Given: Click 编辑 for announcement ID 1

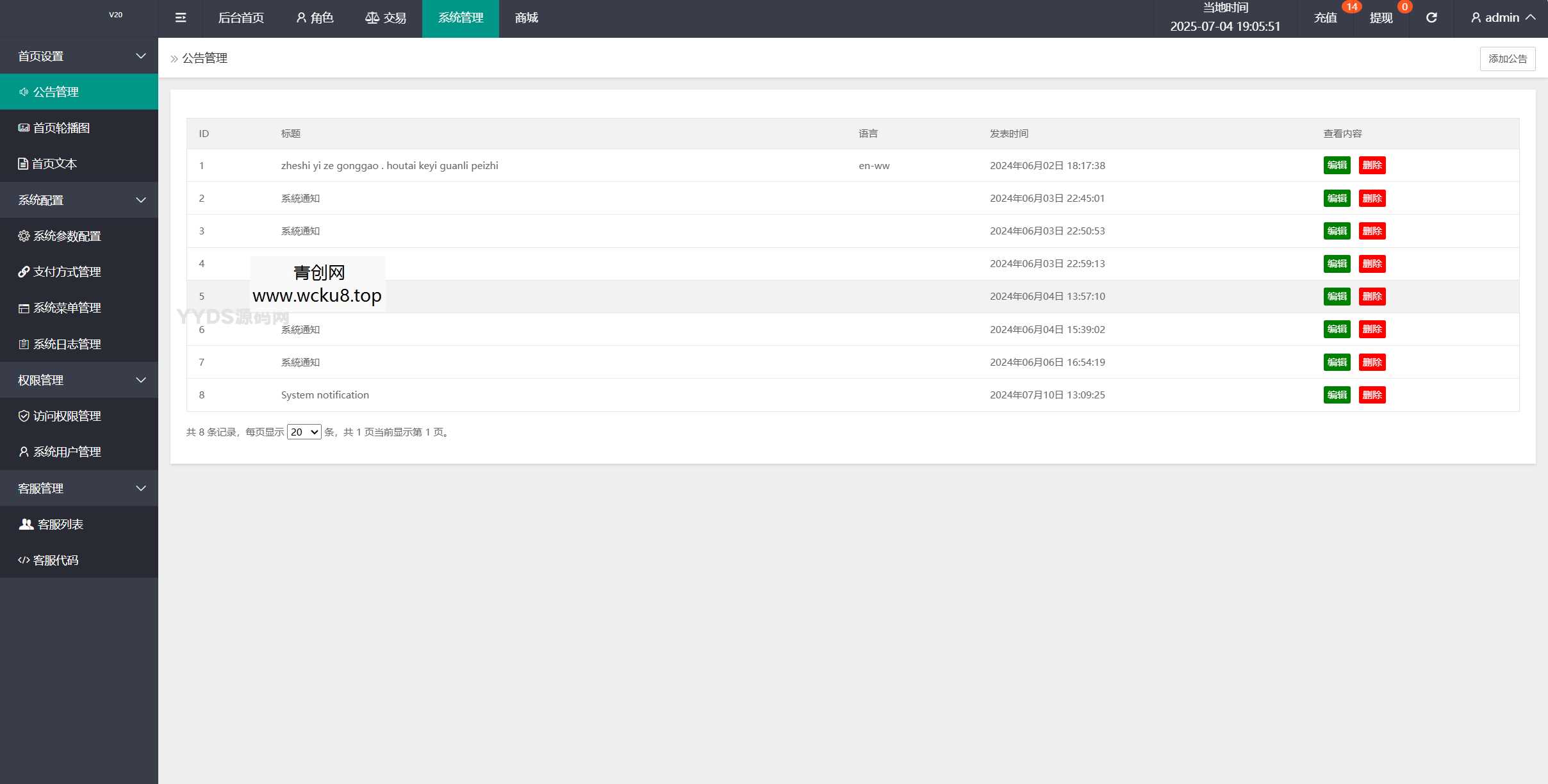Looking at the screenshot, I should point(1337,165).
